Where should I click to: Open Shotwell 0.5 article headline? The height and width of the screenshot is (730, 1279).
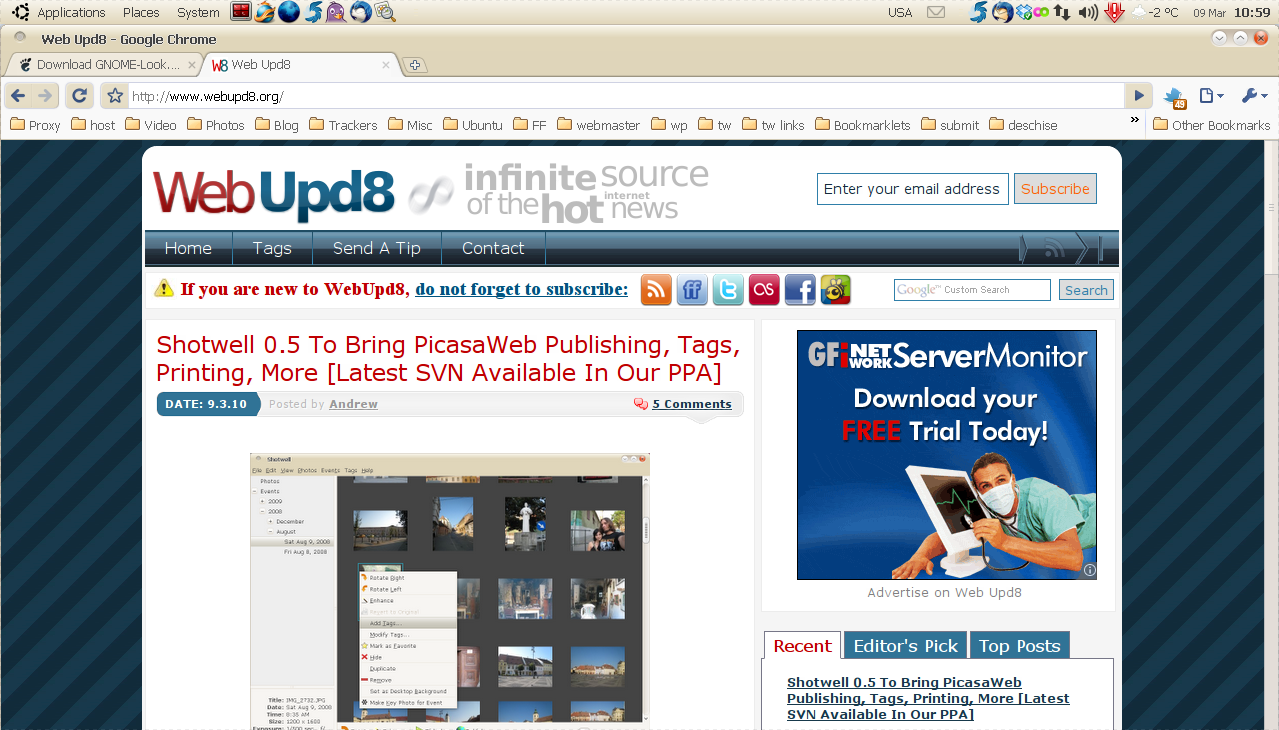448,359
